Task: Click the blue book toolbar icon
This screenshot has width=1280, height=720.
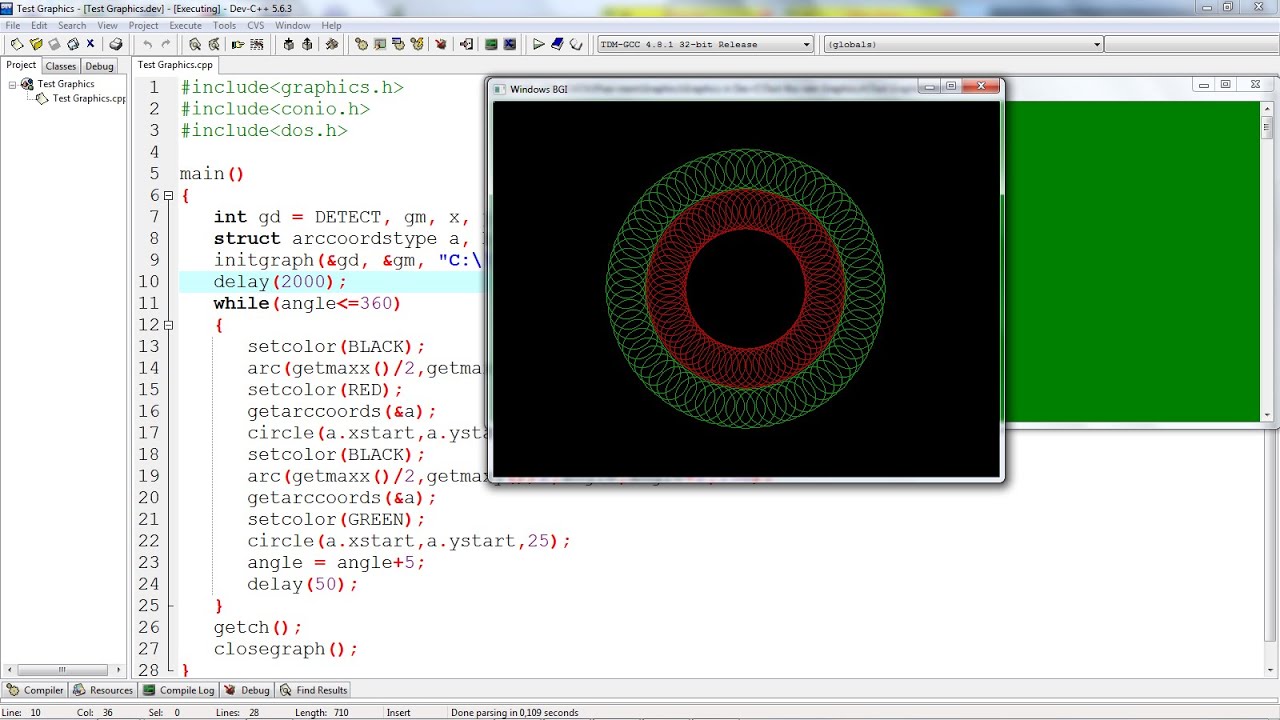Action: [x=557, y=44]
